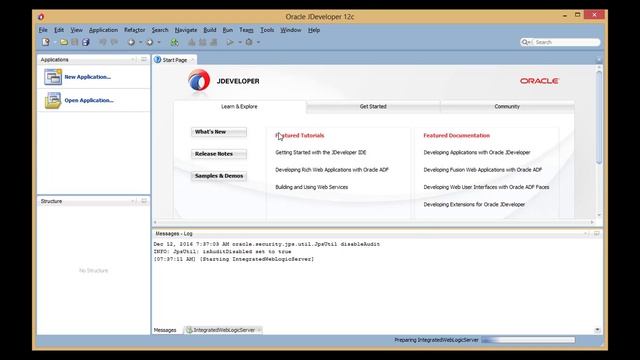
Task: Open the Application menu
Action: [103, 30]
